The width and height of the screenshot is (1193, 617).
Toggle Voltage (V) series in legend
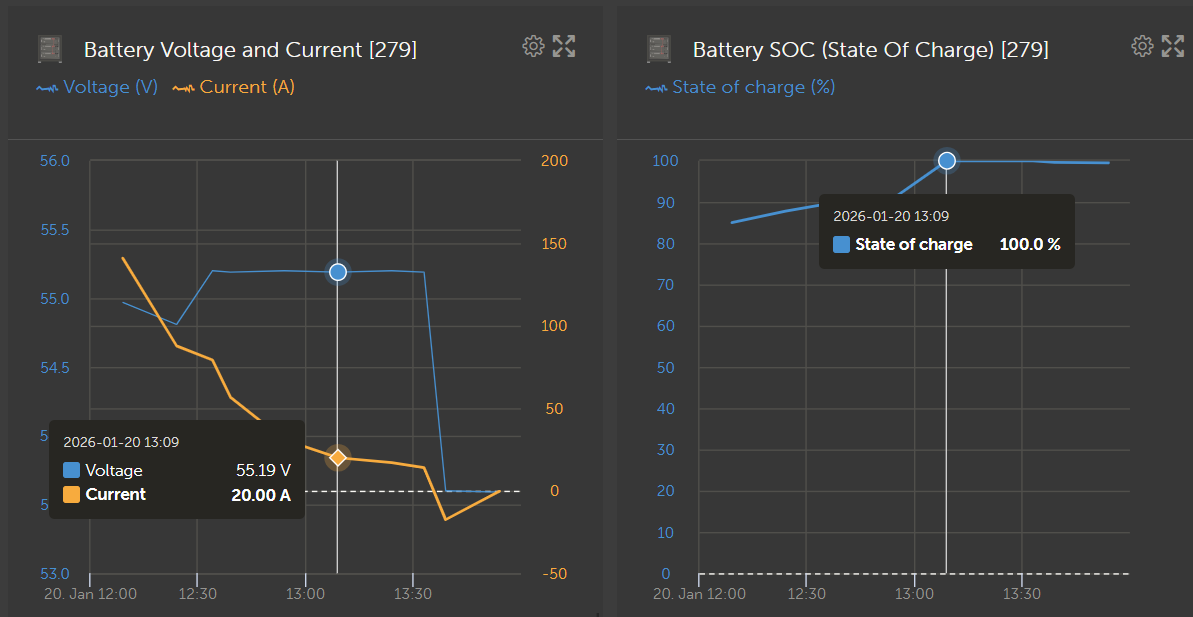coord(98,87)
